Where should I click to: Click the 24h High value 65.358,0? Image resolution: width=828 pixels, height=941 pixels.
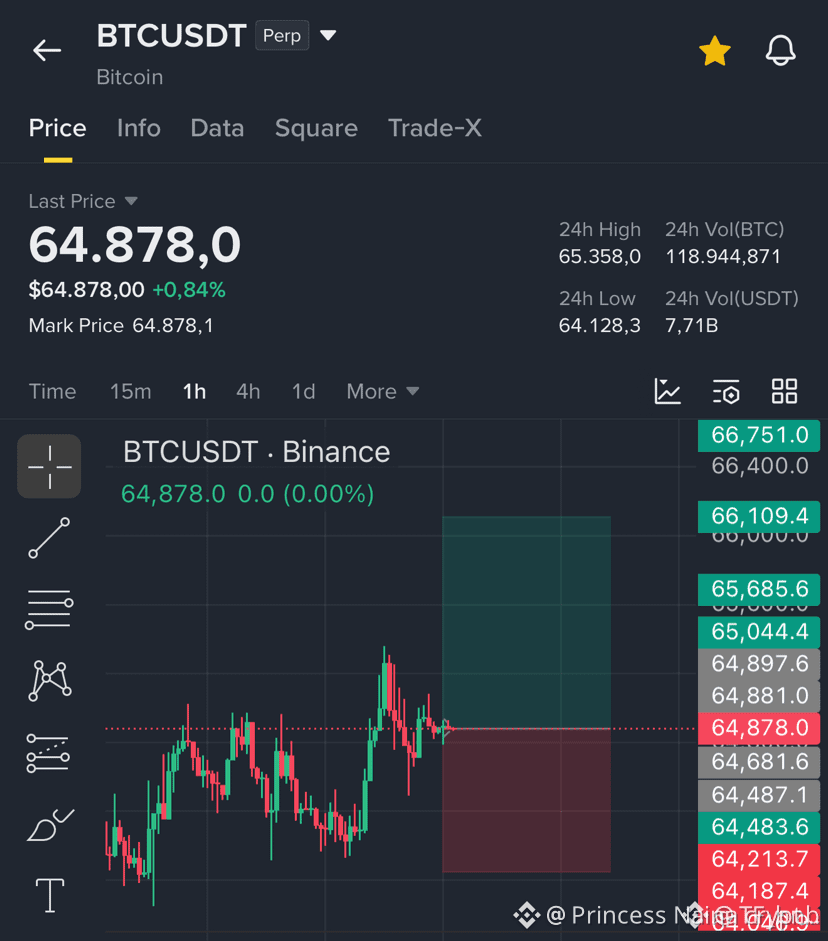pyautogui.click(x=599, y=257)
